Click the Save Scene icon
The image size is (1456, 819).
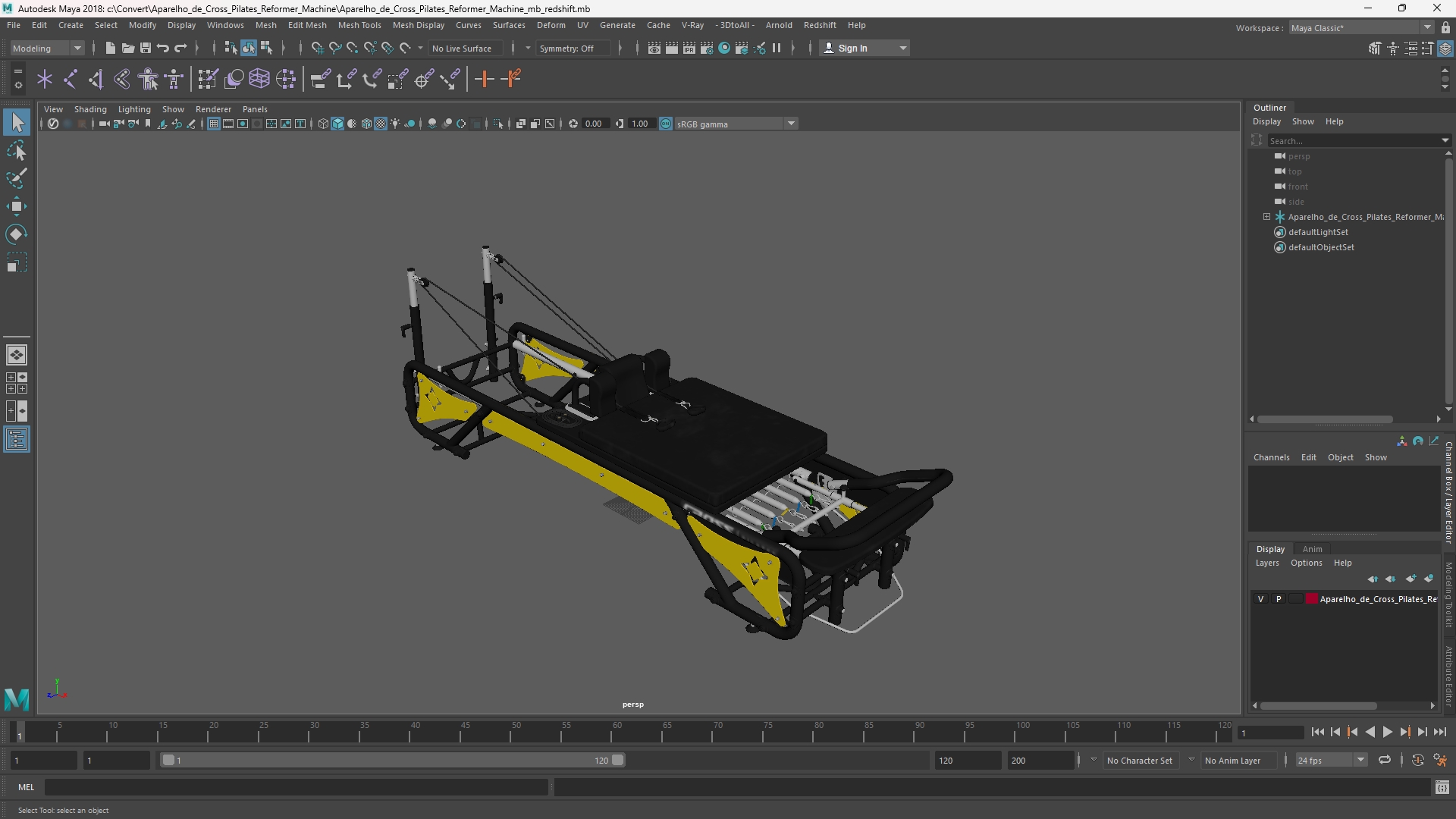click(x=146, y=48)
